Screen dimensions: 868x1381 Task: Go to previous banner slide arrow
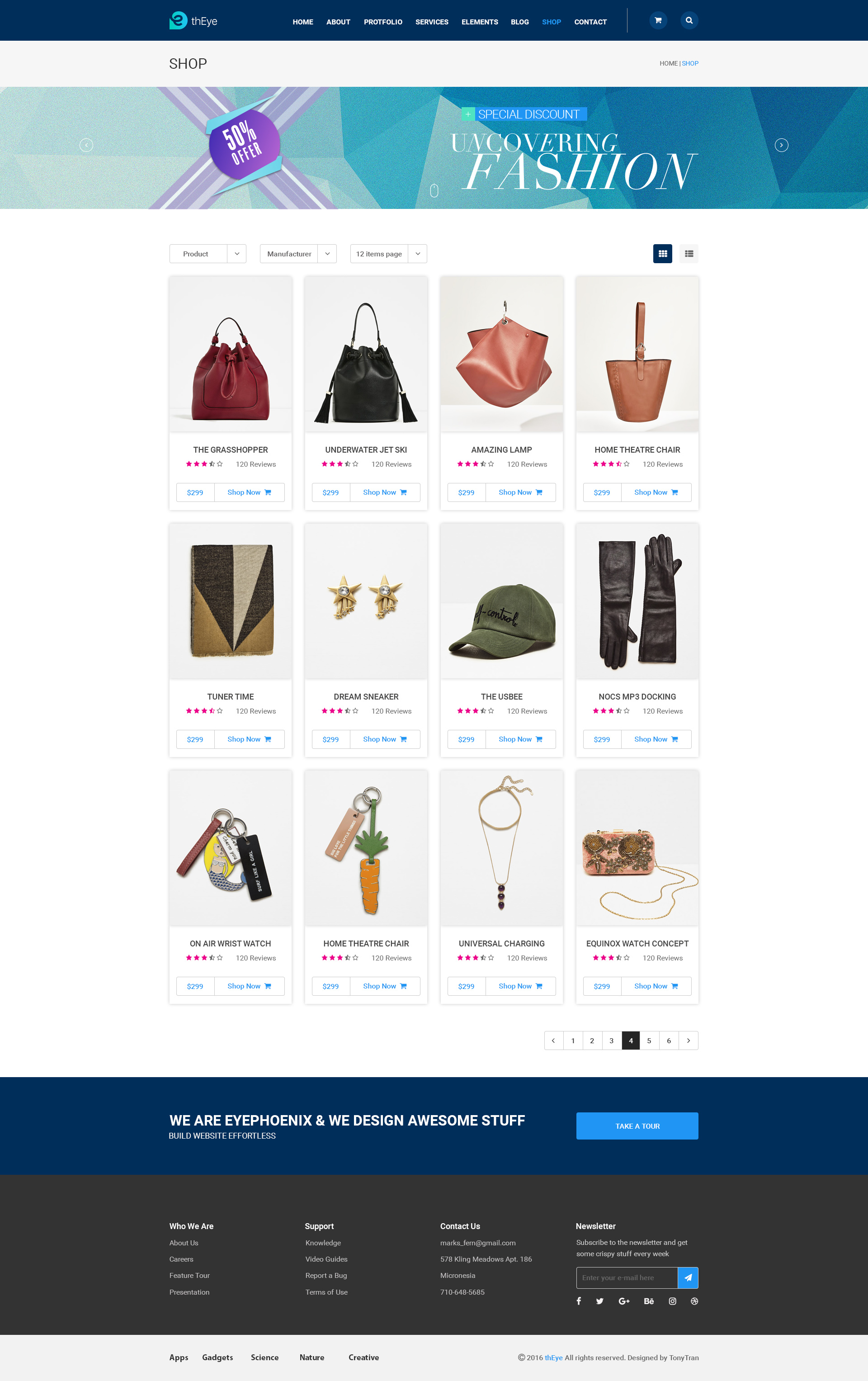86,145
